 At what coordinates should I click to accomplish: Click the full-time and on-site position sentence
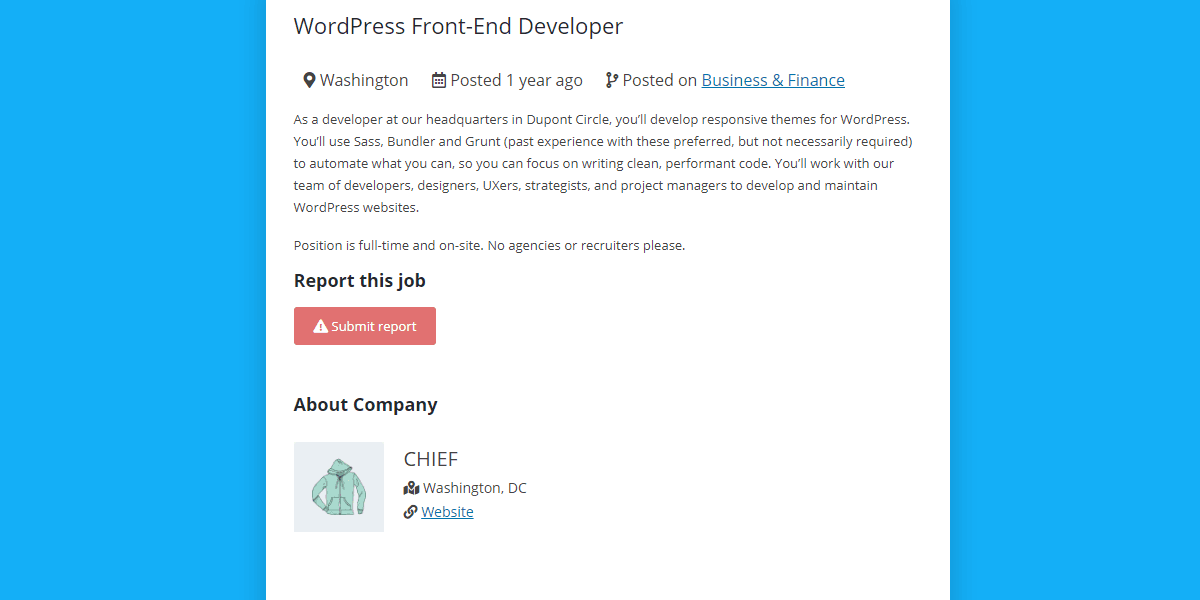click(x=490, y=245)
